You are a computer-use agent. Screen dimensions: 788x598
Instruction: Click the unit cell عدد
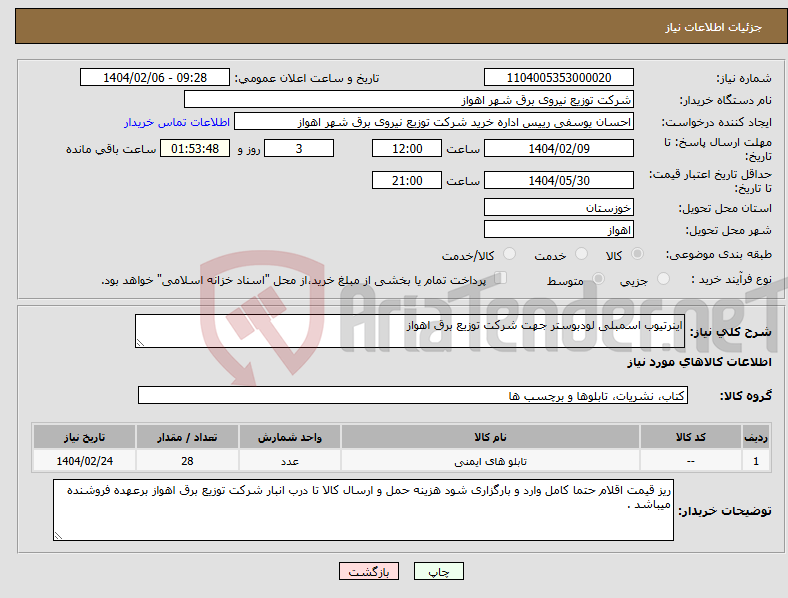[x=289, y=461]
